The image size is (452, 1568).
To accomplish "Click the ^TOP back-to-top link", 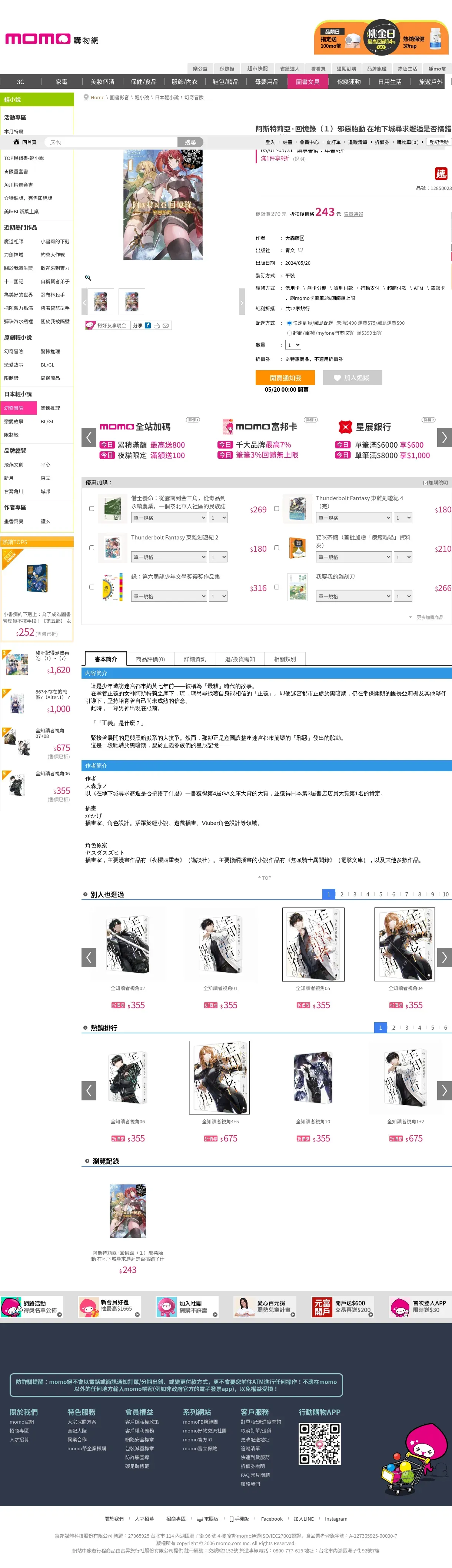I will (x=265, y=878).
